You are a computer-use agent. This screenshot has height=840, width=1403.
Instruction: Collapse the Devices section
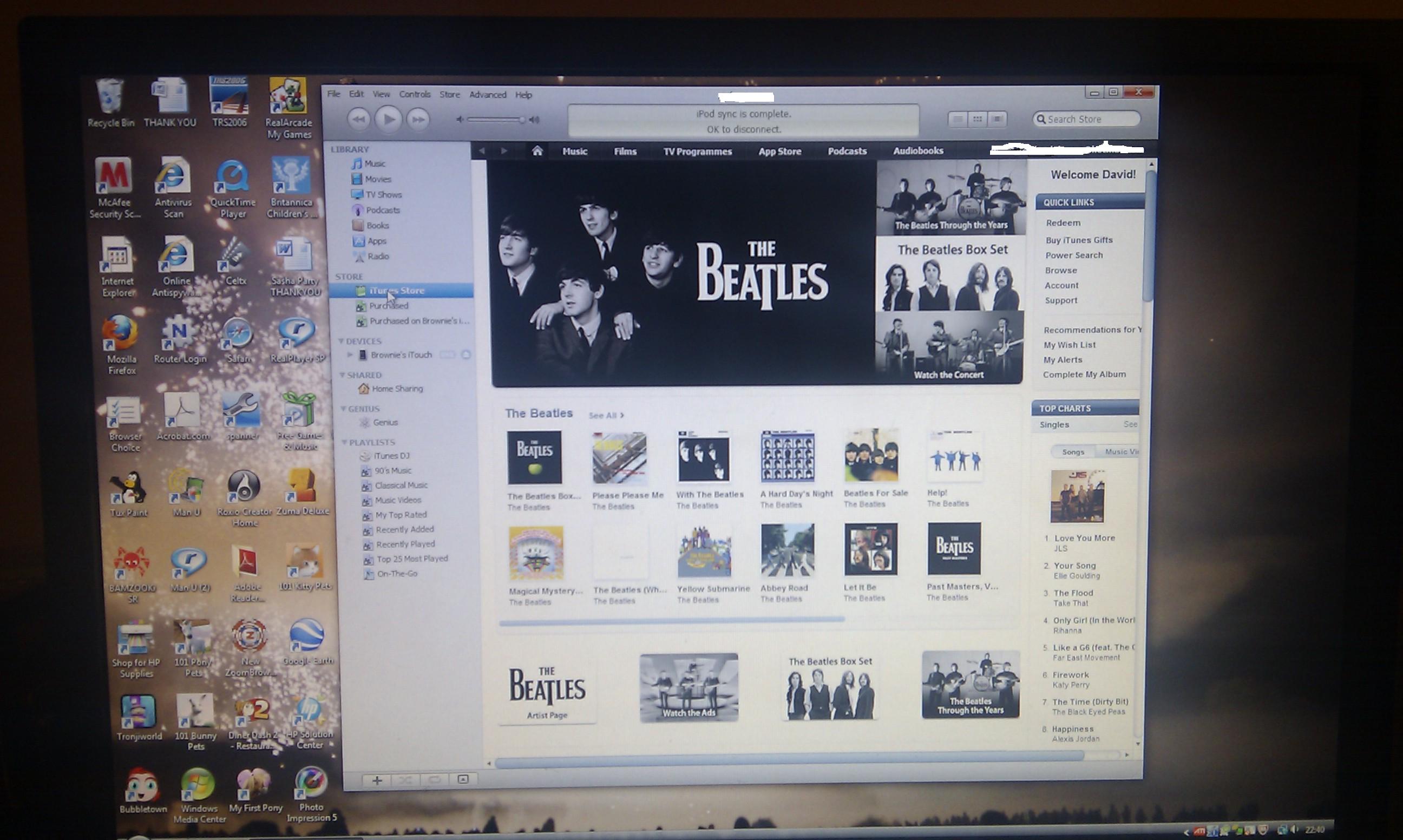tap(340, 342)
